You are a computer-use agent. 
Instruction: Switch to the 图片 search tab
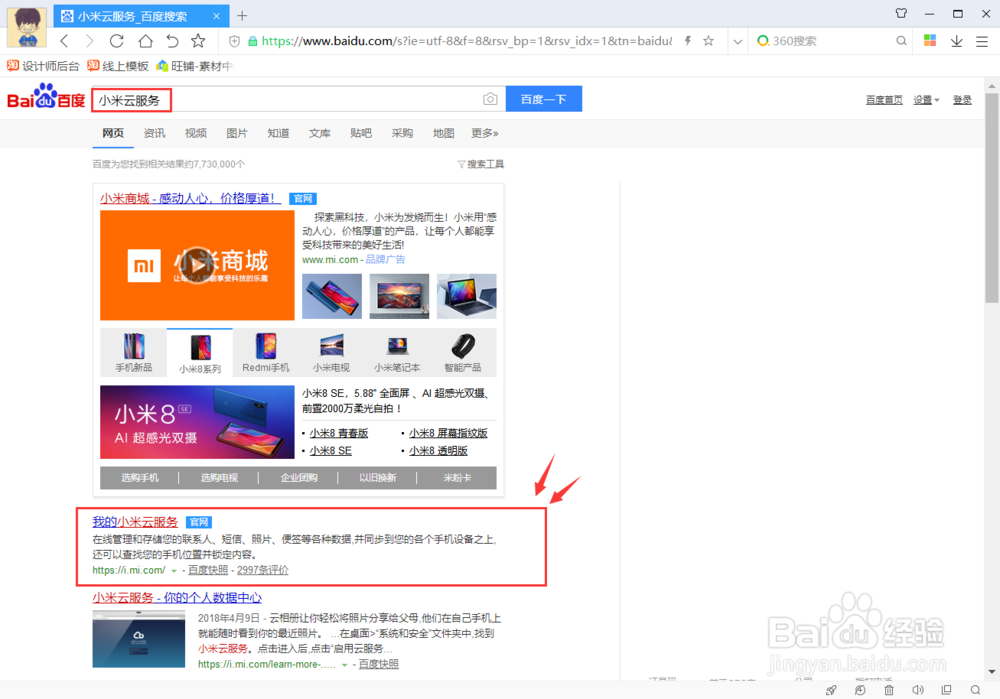tap(237, 133)
